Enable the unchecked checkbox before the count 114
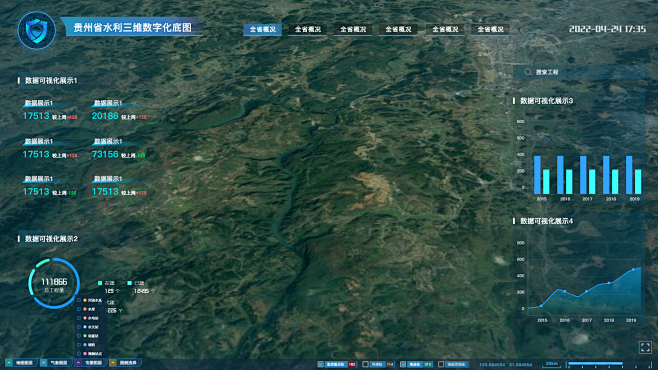This screenshot has width=658, height=370. [365, 365]
